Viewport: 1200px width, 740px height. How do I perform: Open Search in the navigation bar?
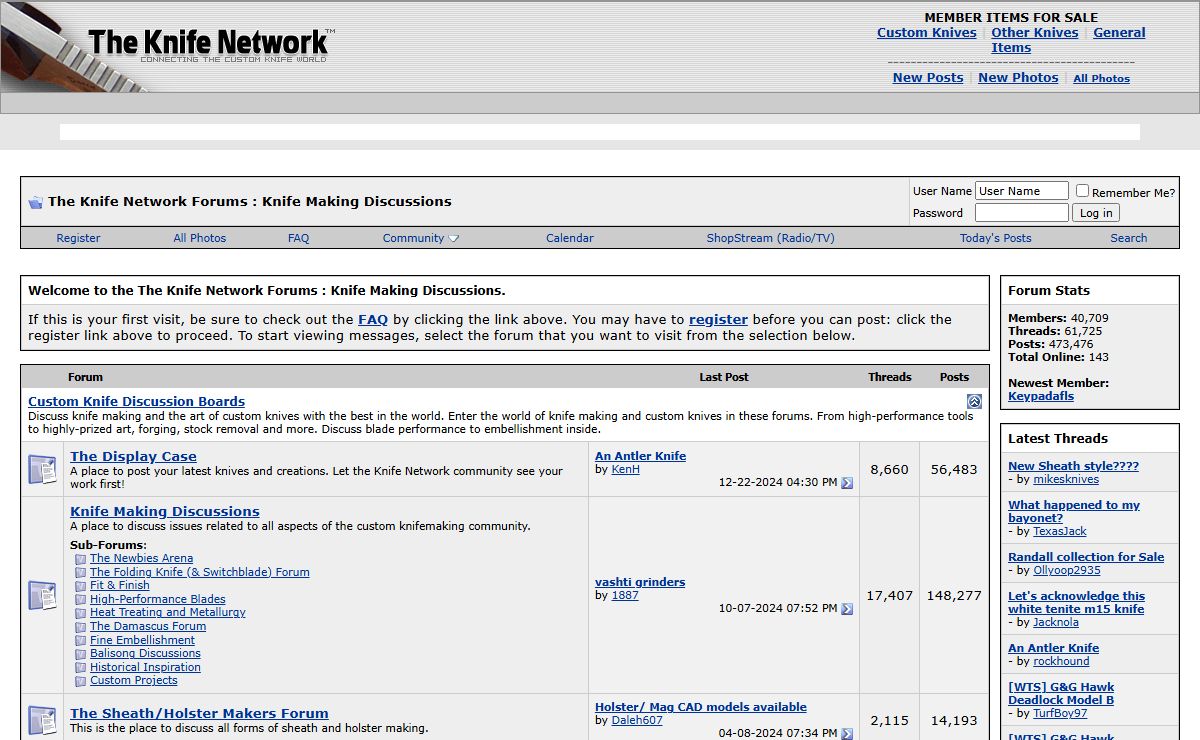[1129, 238]
